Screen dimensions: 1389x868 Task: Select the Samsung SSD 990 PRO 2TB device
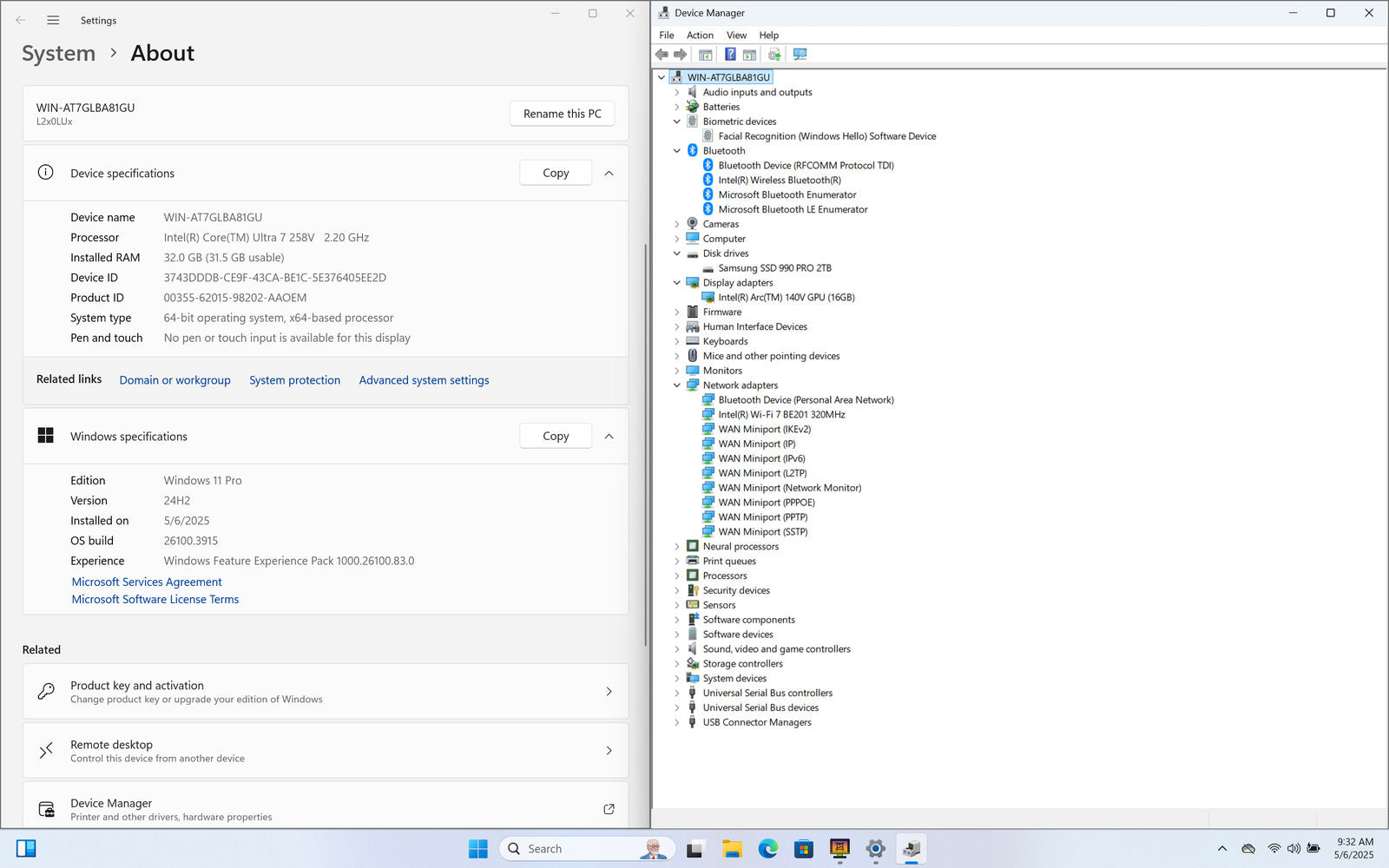pyautogui.click(x=774, y=268)
